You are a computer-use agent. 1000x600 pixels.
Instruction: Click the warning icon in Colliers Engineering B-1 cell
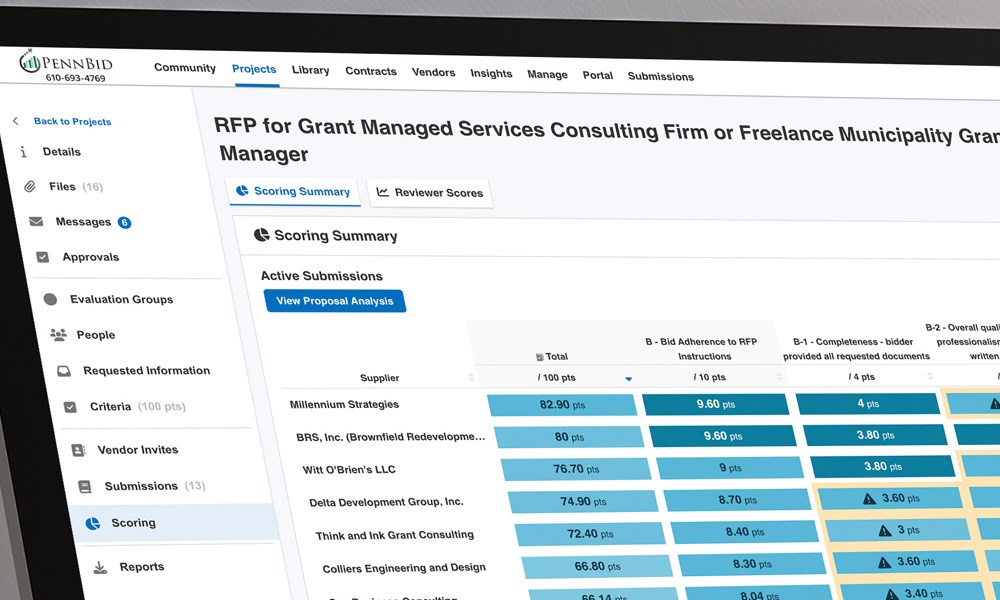[x=885, y=562]
